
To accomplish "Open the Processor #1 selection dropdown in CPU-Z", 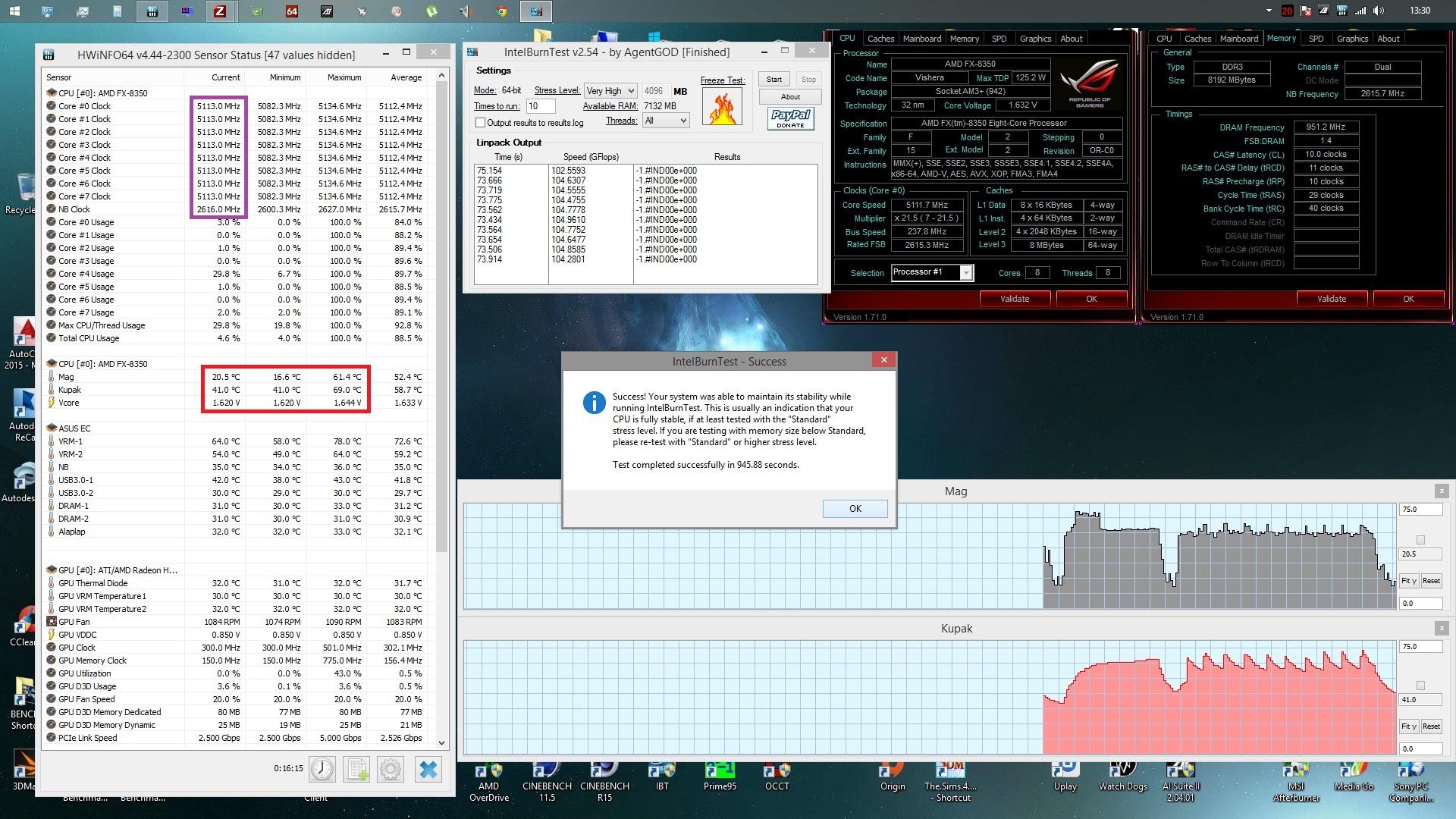I will 932,272.
